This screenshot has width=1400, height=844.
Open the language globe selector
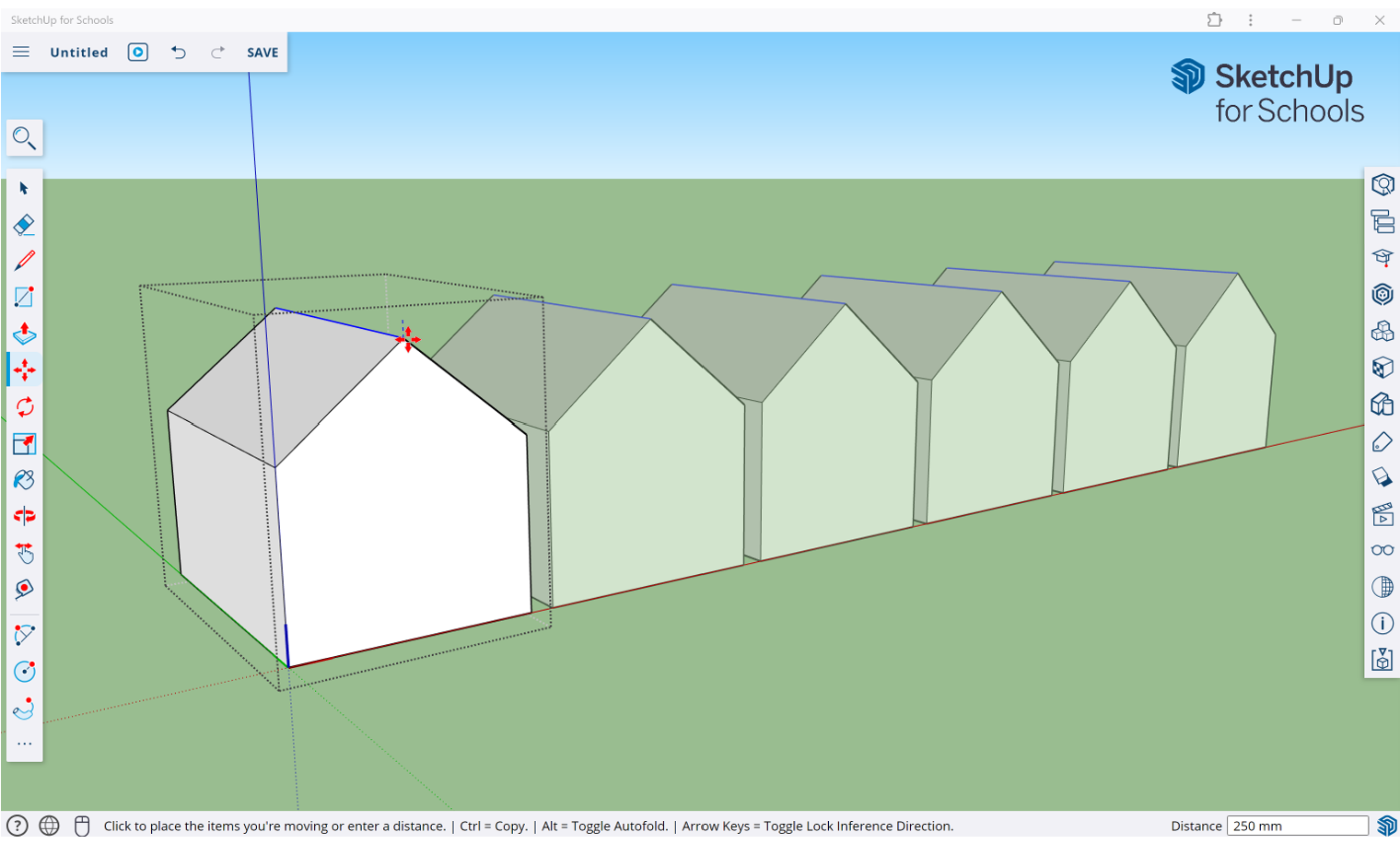50,826
